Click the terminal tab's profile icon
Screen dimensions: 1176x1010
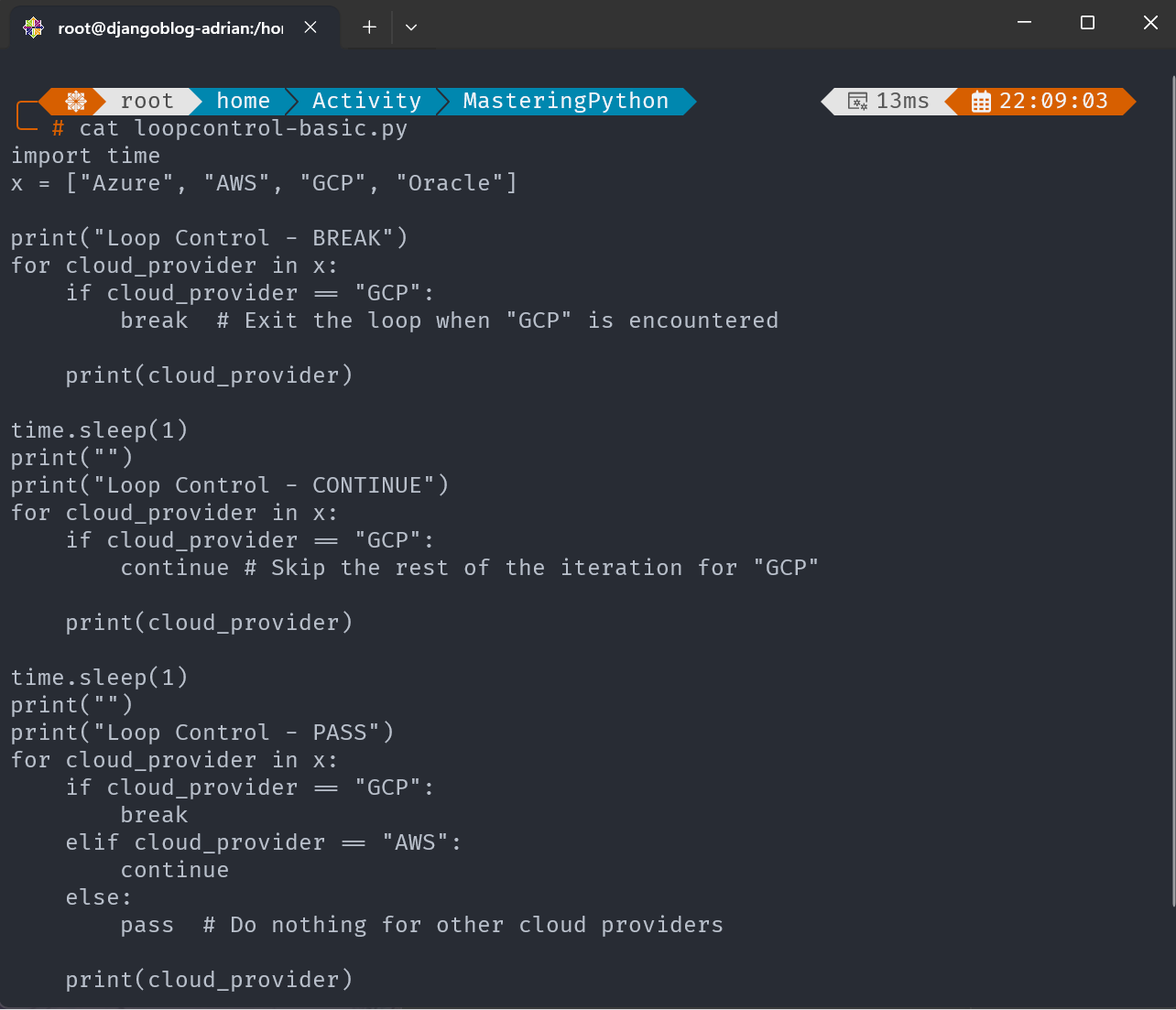tap(34, 27)
